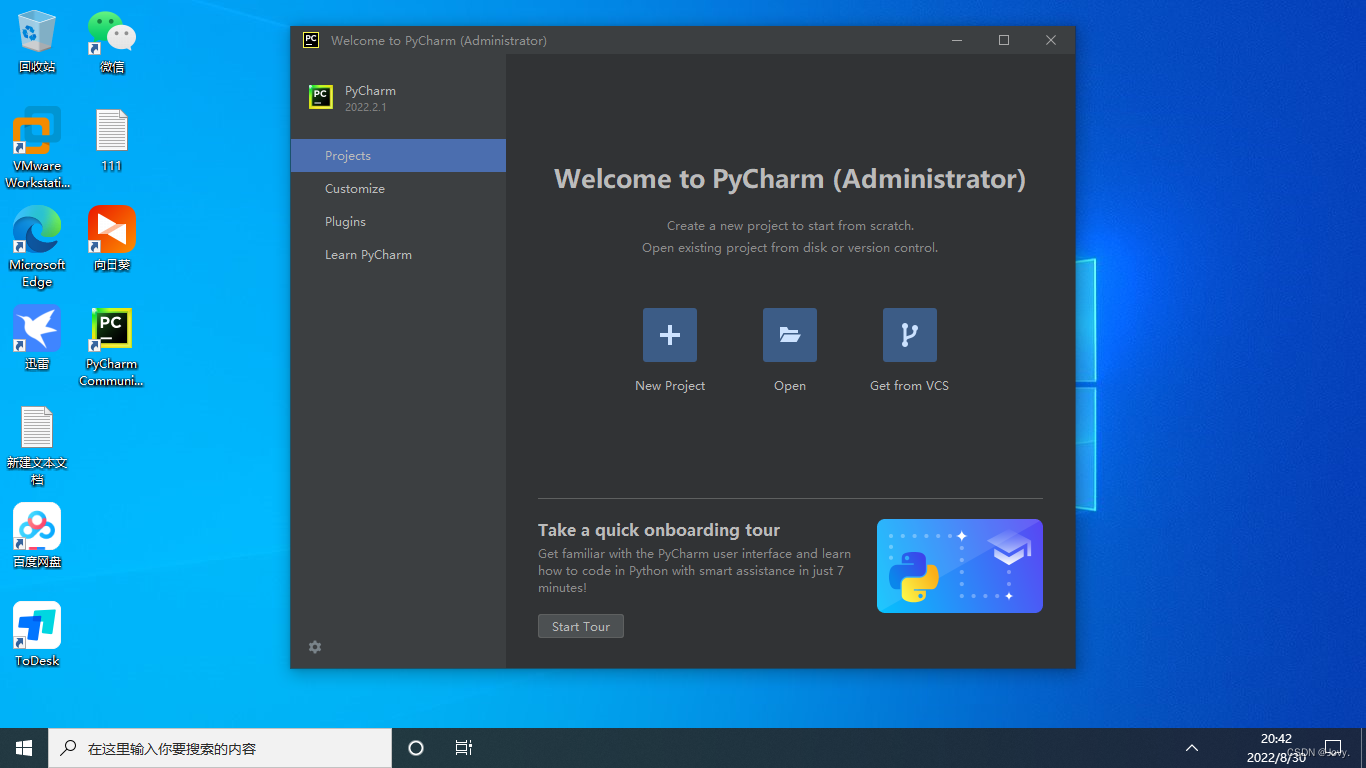This screenshot has height=768, width=1366.
Task: Open the settings gear in PyCharm sidebar
Action: point(315,647)
